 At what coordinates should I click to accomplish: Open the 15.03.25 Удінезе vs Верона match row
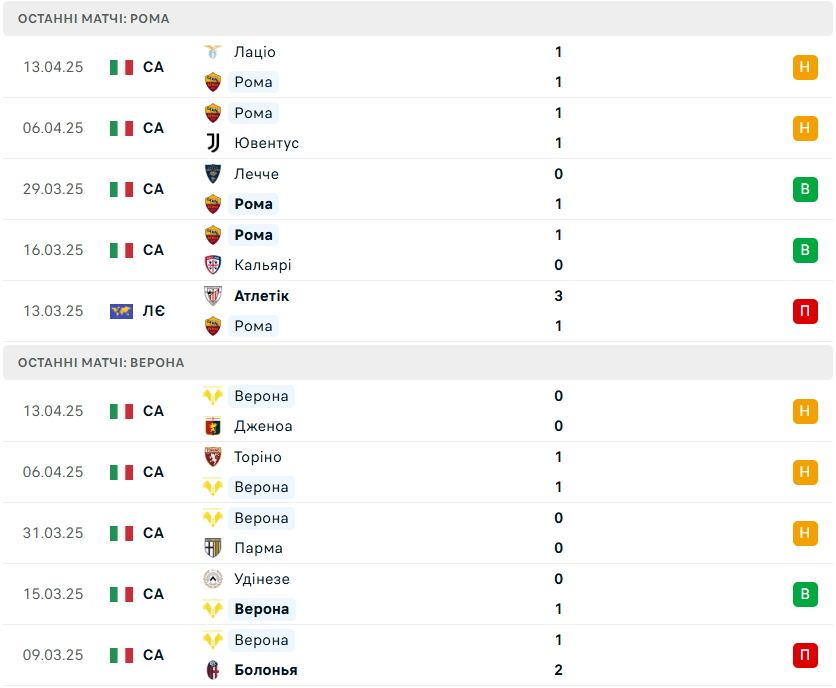(x=418, y=594)
